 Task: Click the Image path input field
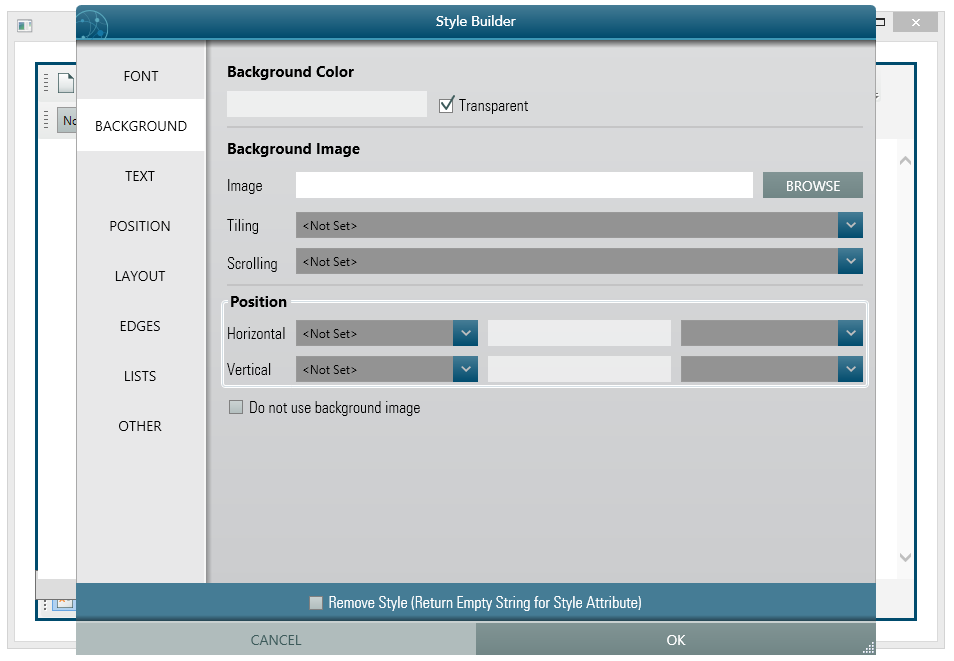click(x=524, y=185)
